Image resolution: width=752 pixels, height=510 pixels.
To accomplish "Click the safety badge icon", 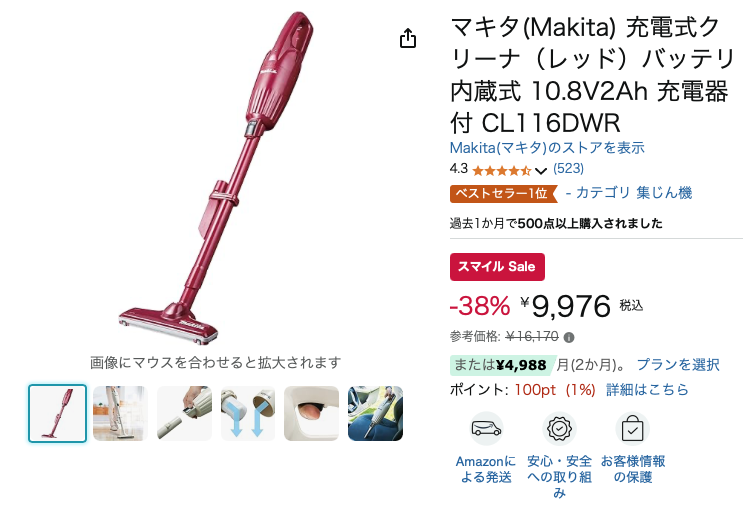I will tap(559, 428).
